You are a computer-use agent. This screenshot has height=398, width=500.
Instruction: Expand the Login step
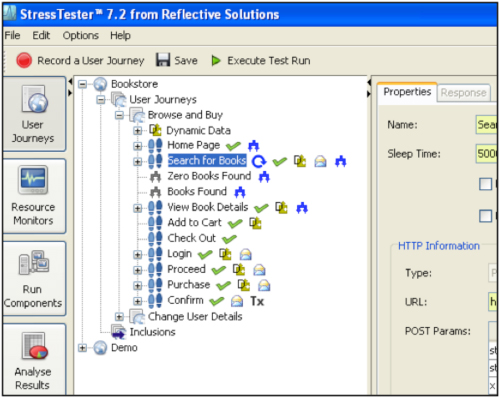tap(137, 254)
